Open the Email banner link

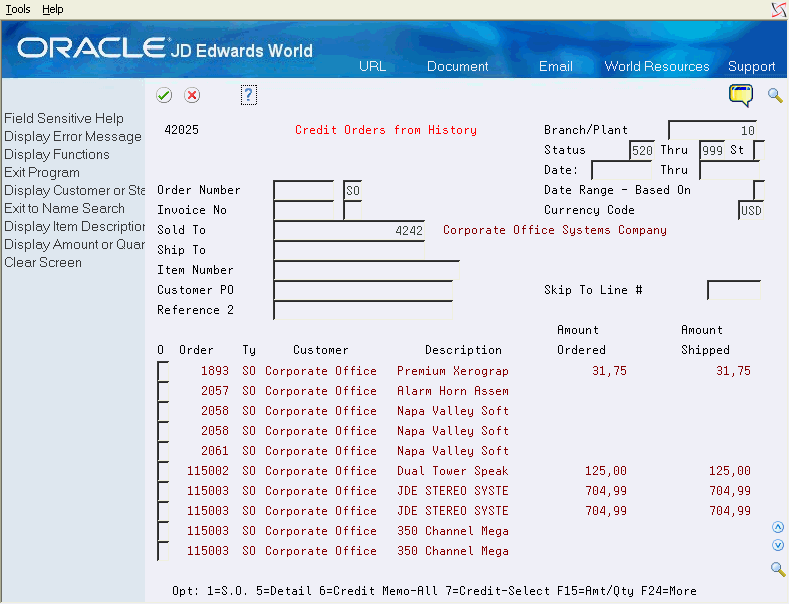click(x=556, y=66)
